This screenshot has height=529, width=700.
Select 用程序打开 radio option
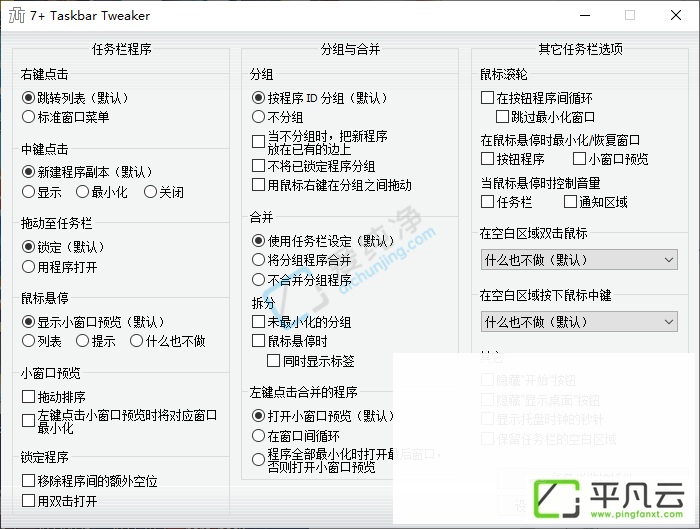tap(28, 267)
